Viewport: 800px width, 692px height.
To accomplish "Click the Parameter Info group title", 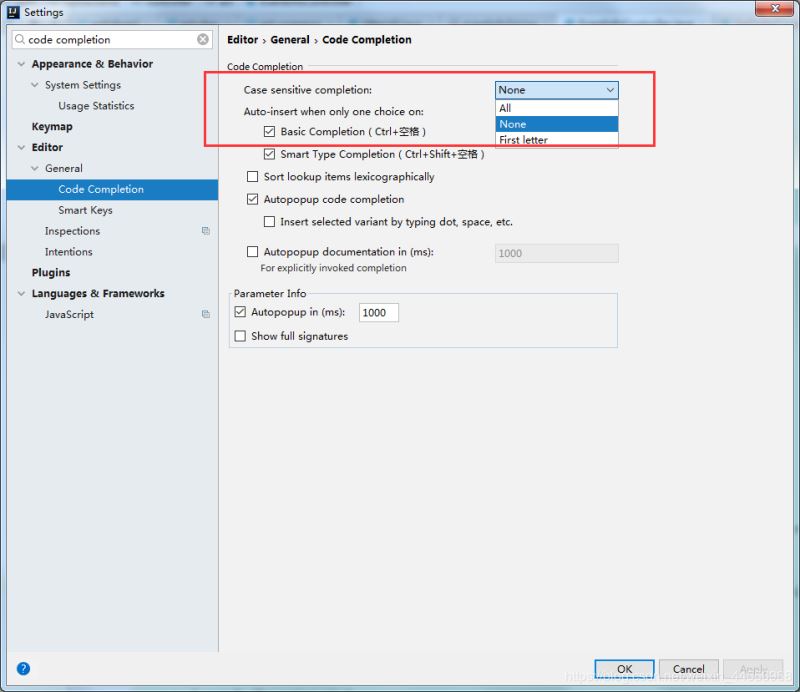I will [x=270, y=293].
